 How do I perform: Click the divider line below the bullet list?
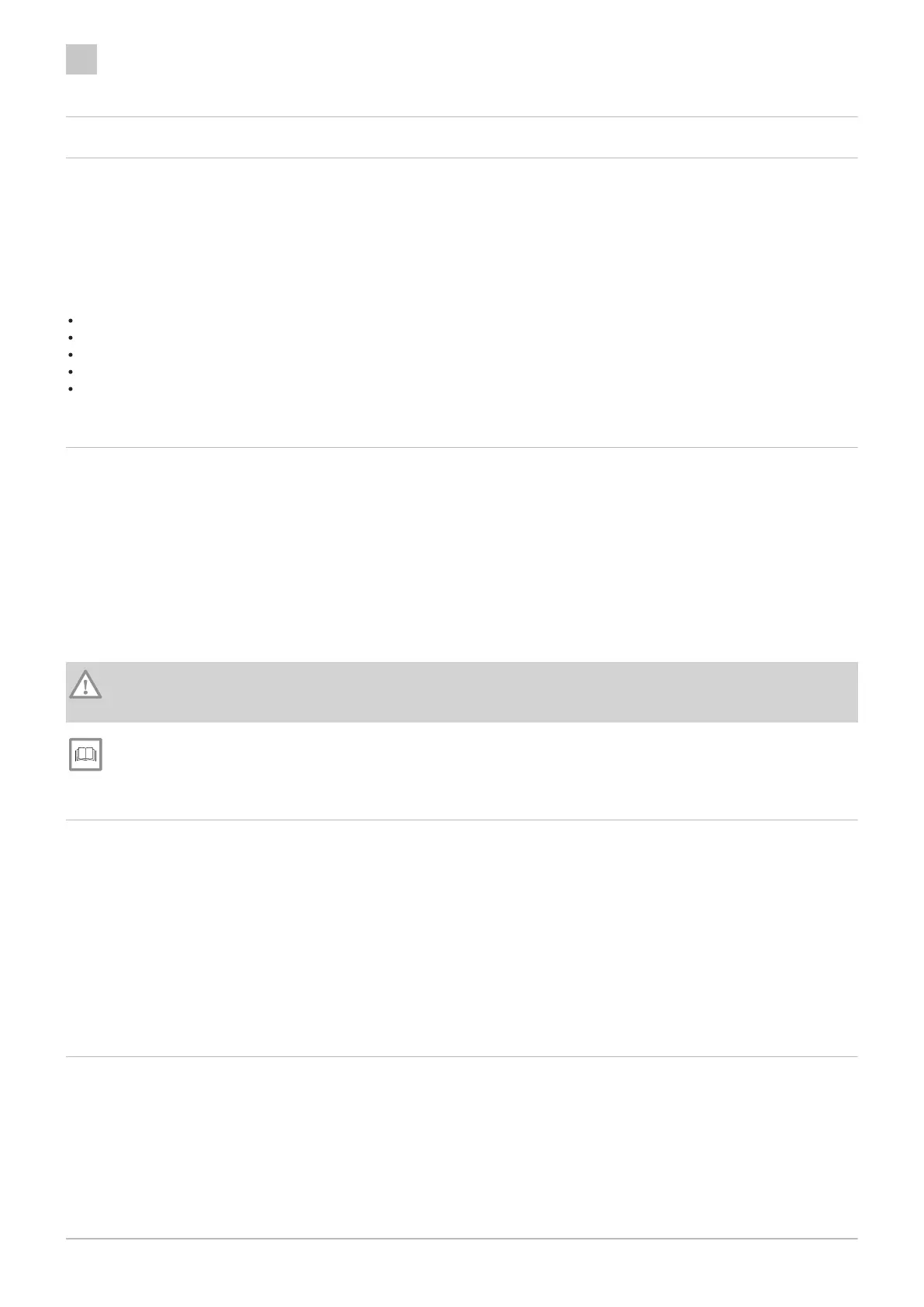click(x=462, y=448)
